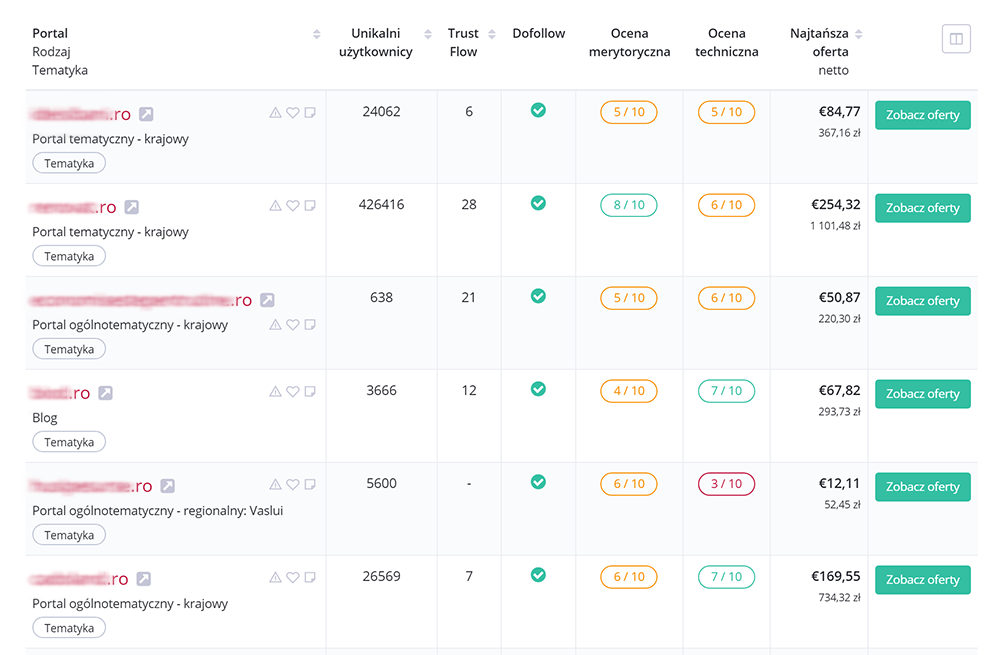The image size is (1000, 655).
Task: Click the green 8 / 10 content rating badge
Action: tap(629, 205)
